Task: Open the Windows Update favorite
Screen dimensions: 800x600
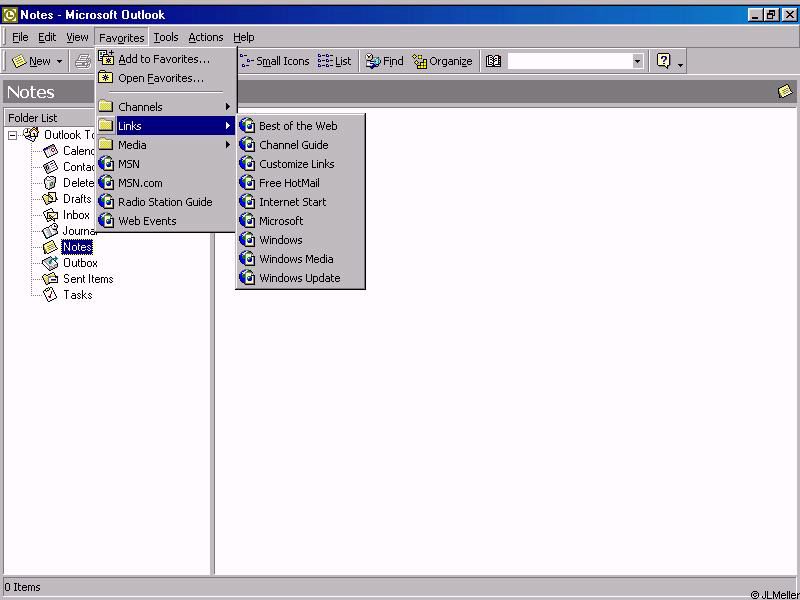Action: (x=299, y=278)
